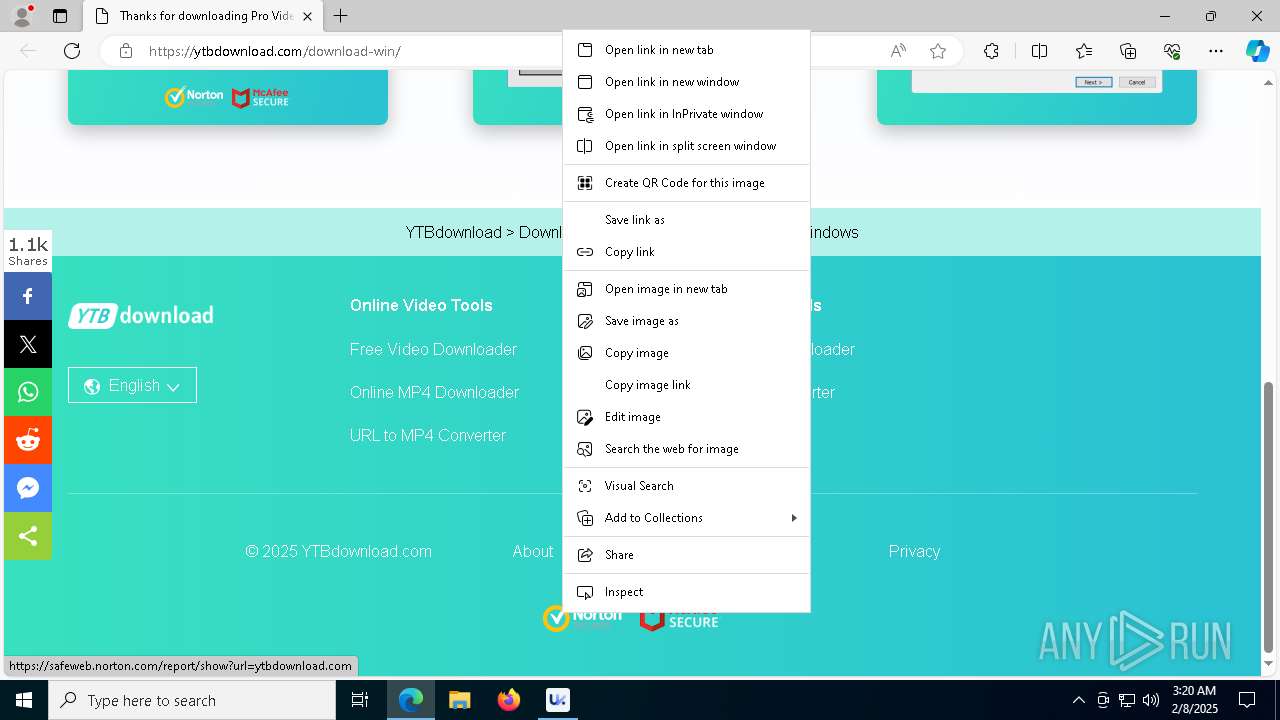This screenshot has width=1280, height=720.
Task: Open Task View on taskbar
Action: point(360,700)
